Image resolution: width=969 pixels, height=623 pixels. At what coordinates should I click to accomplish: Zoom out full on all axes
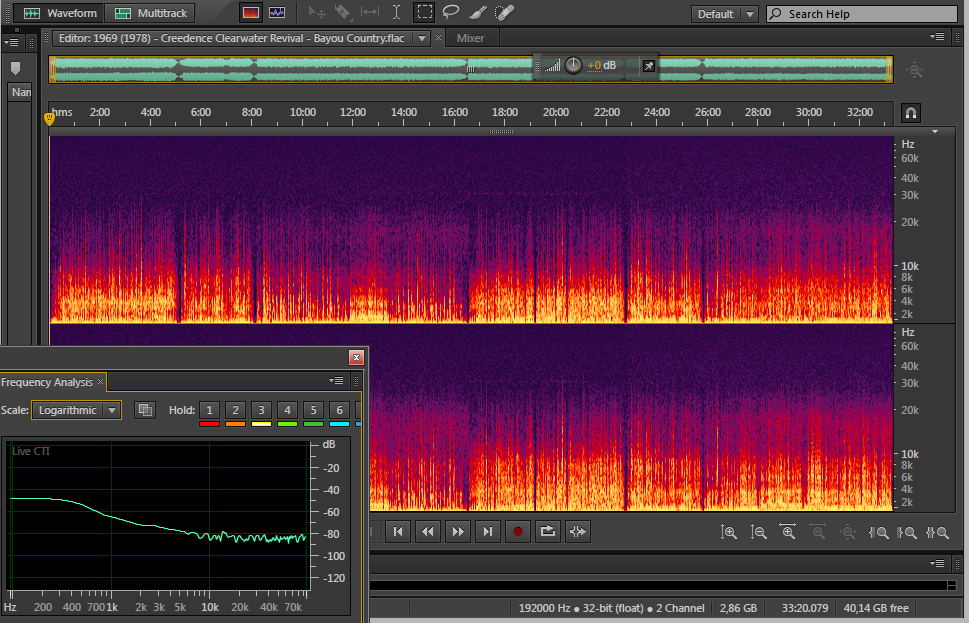847,532
